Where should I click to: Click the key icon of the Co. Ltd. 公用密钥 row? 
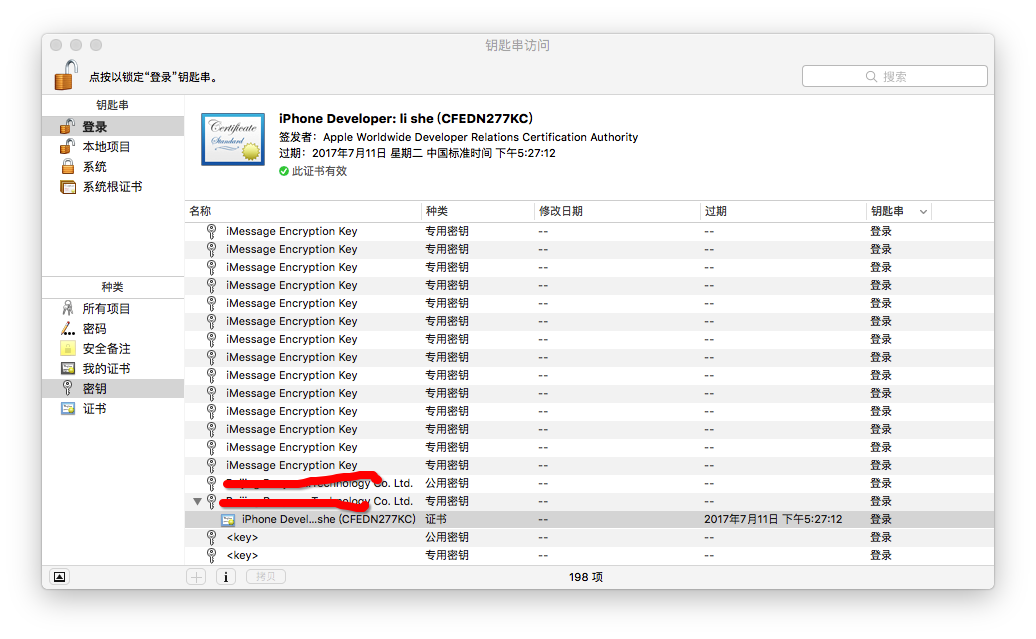(211, 483)
